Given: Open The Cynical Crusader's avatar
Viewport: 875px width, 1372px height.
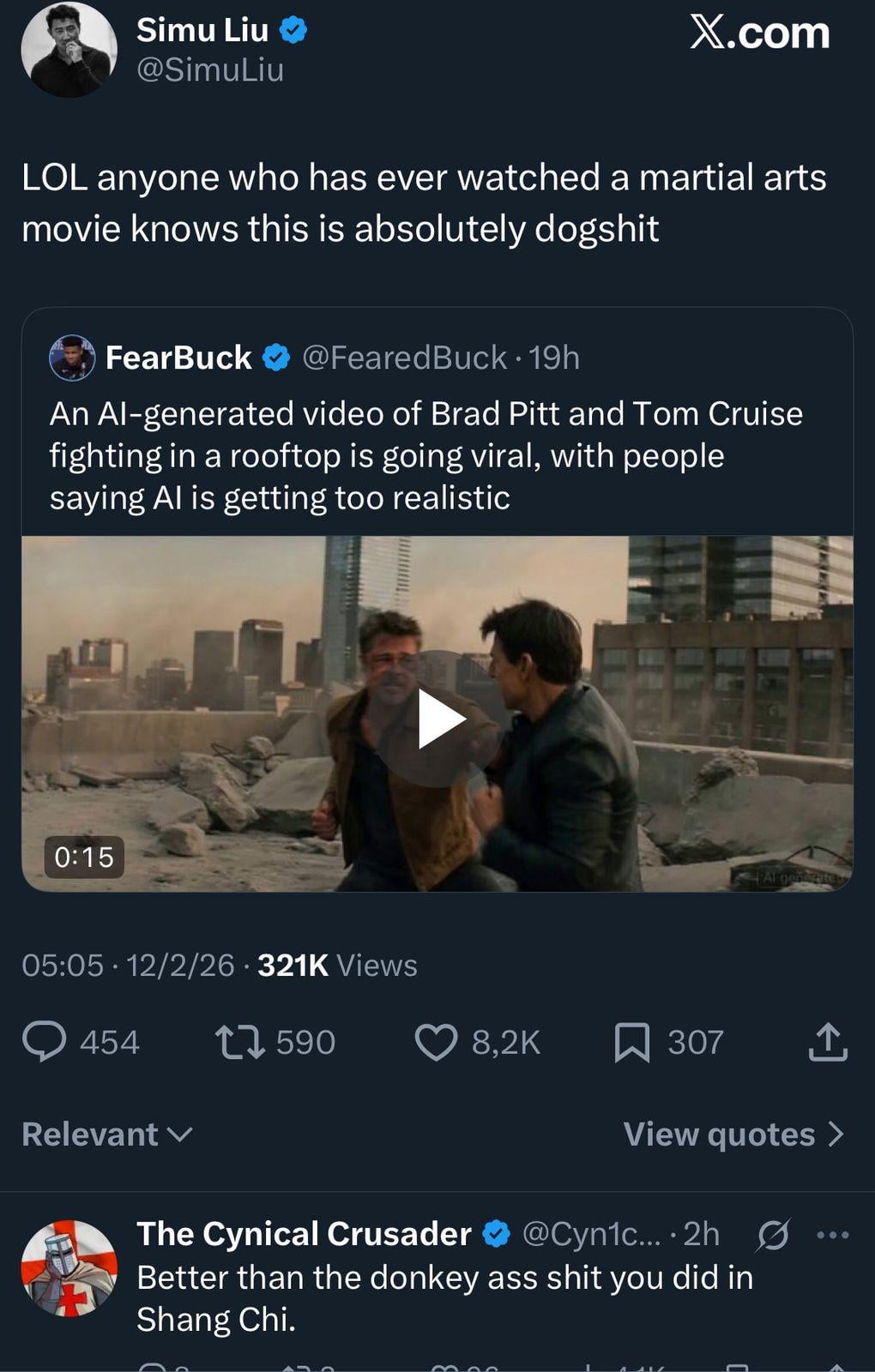Looking at the screenshot, I should pos(69,1267).
